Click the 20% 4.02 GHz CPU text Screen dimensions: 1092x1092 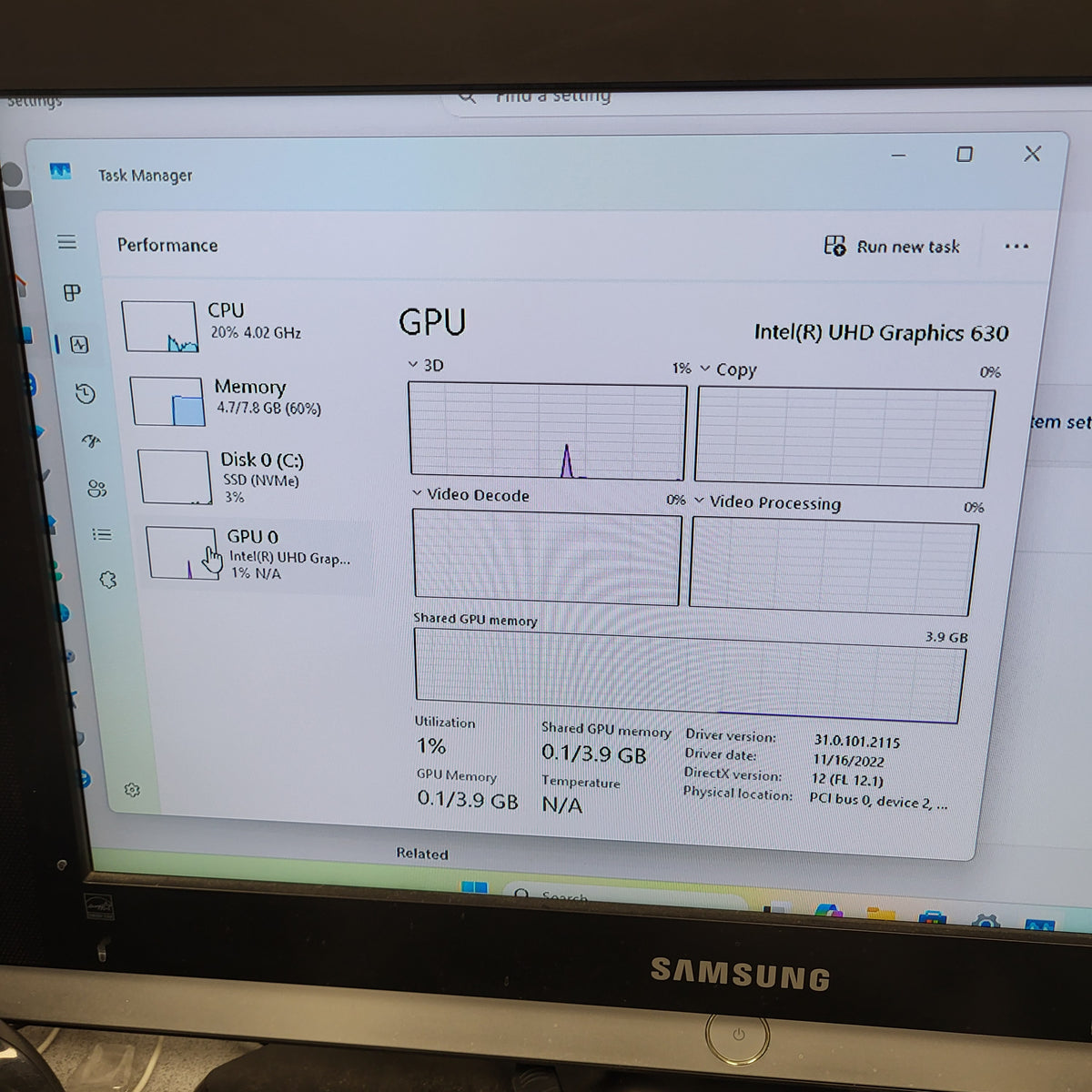pyautogui.click(x=256, y=333)
